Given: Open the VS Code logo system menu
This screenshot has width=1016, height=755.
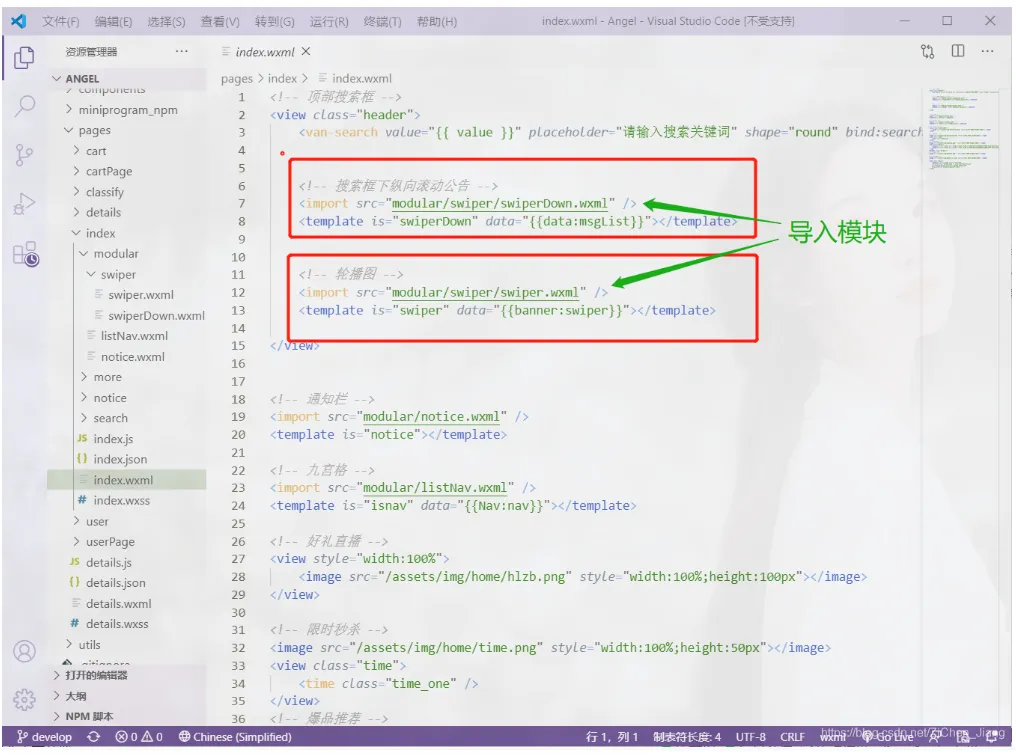Looking at the screenshot, I should tap(19, 21).
